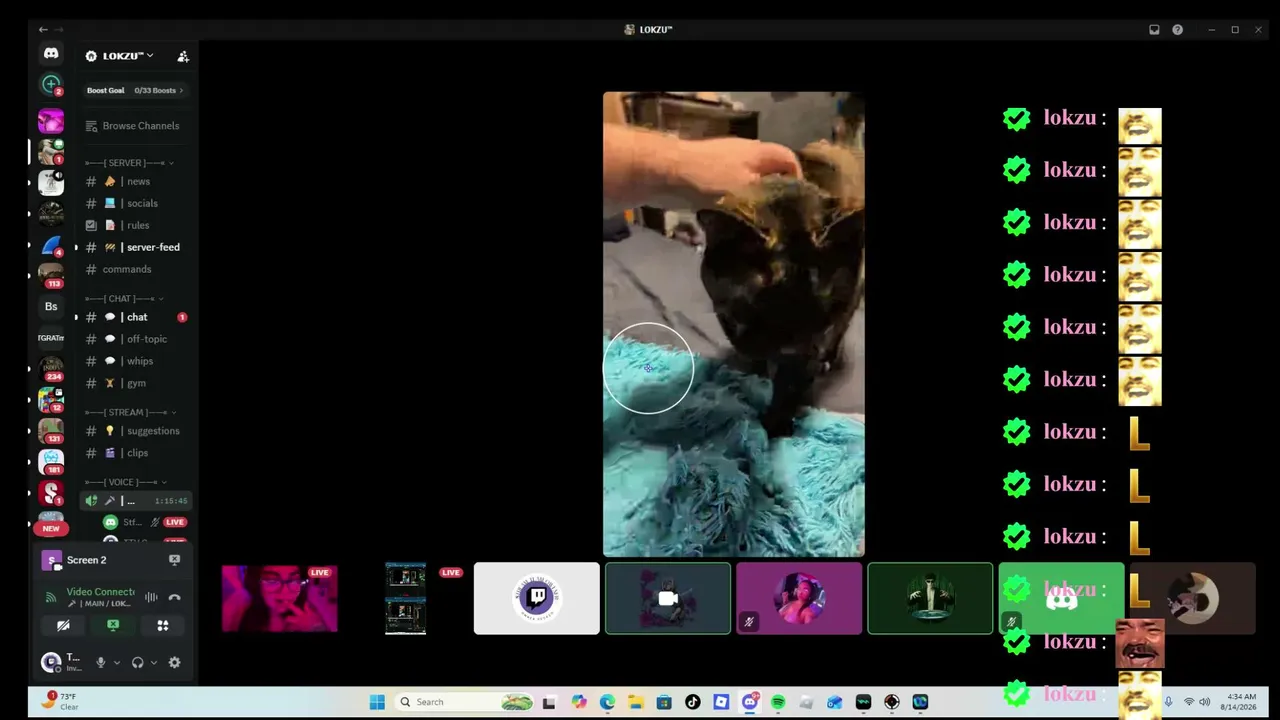Open Discord direct messages home
The image size is (1280, 720).
51,53
